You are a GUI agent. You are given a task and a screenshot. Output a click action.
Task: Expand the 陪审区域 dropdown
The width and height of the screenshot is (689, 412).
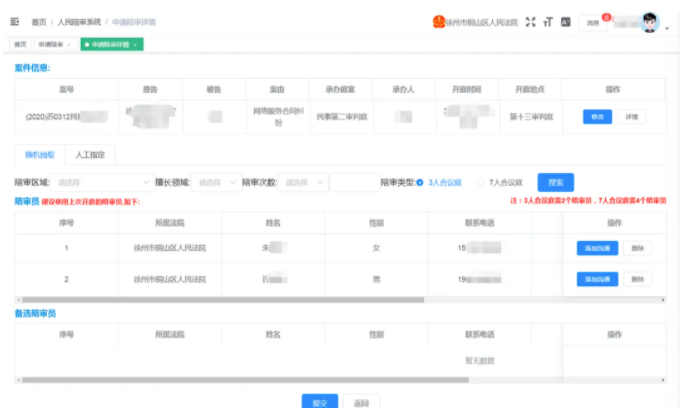pyautogui.click(x=102, y=182)
